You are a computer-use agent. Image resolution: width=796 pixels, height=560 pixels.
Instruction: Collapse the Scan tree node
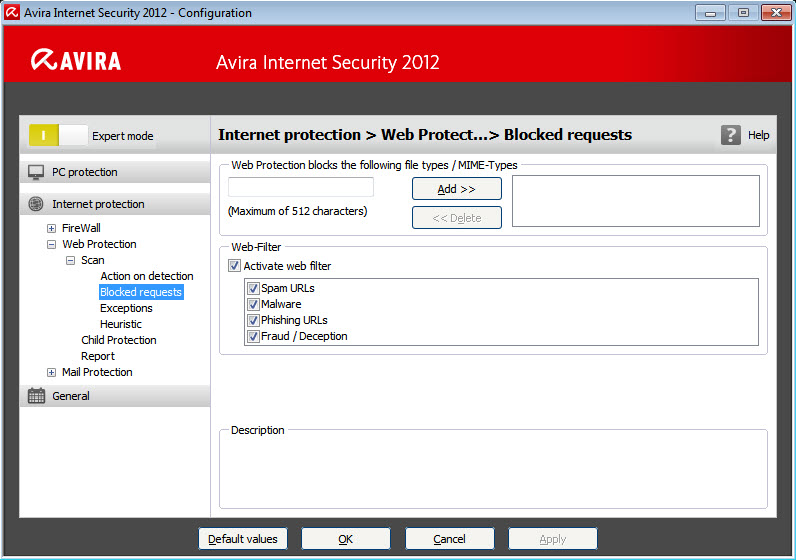[71, 260]
